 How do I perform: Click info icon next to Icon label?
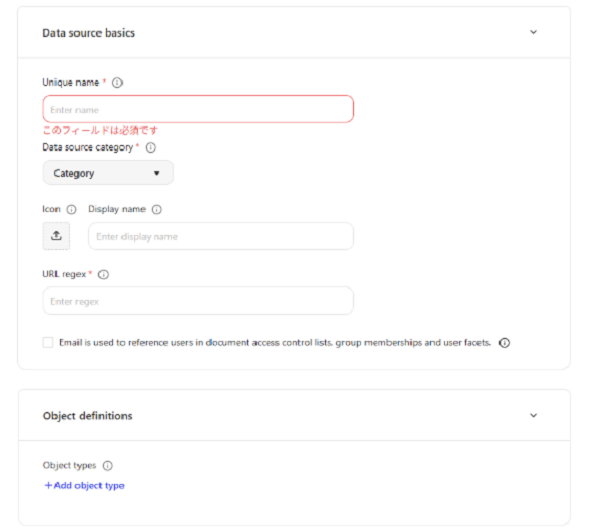[71, 210]
